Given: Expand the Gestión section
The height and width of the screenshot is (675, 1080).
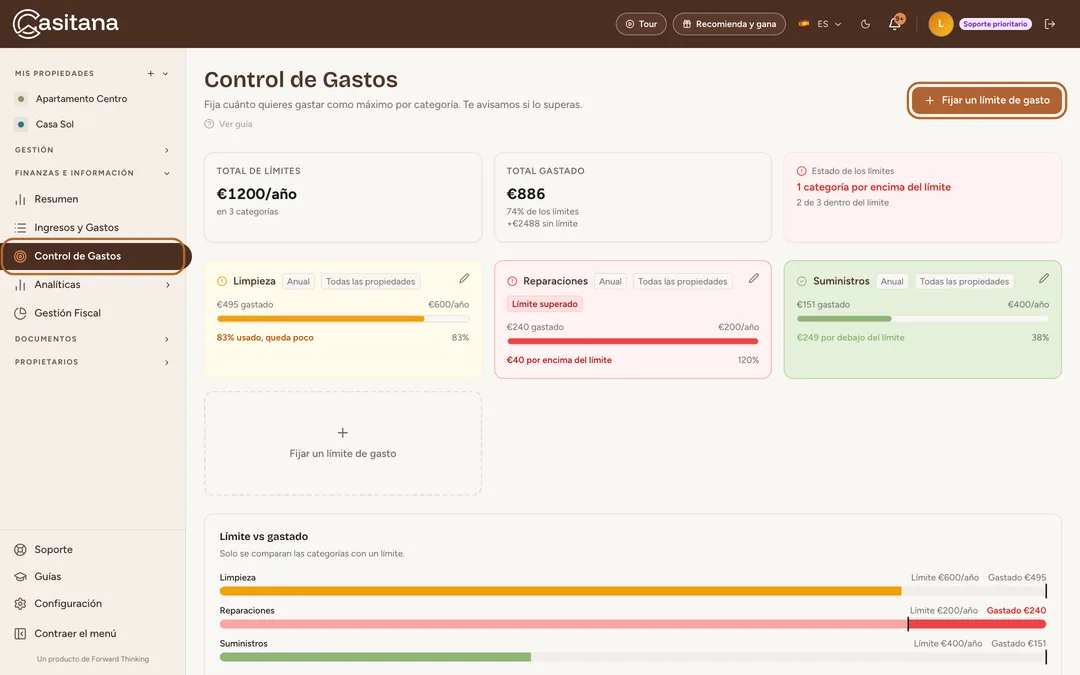Looking at the screenshot, I should pyautogui.click(x=167, y=150).
